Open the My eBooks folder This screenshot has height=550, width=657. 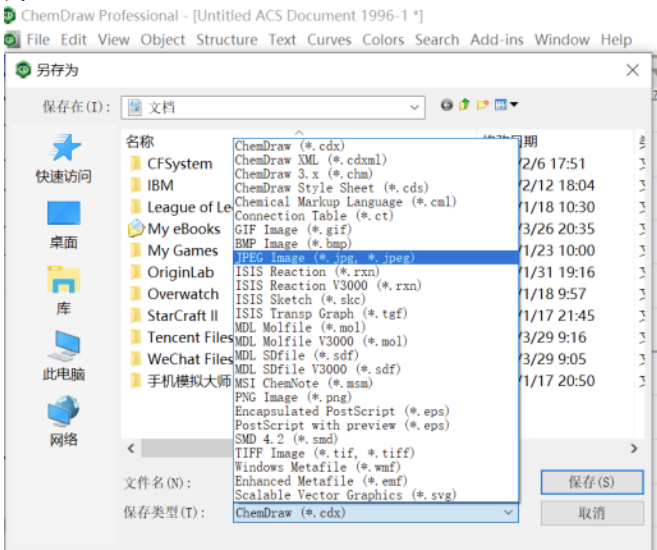tap(174, 229)
